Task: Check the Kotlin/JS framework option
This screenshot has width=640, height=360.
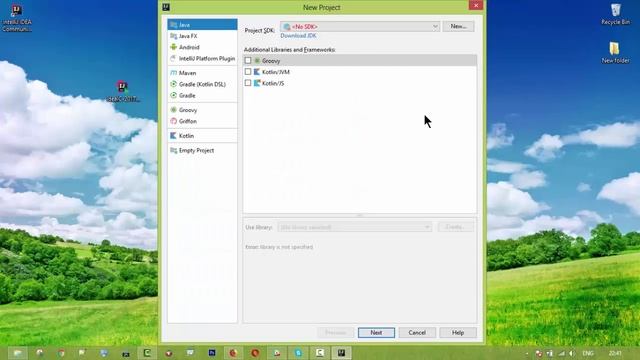Action: (248, 83)
